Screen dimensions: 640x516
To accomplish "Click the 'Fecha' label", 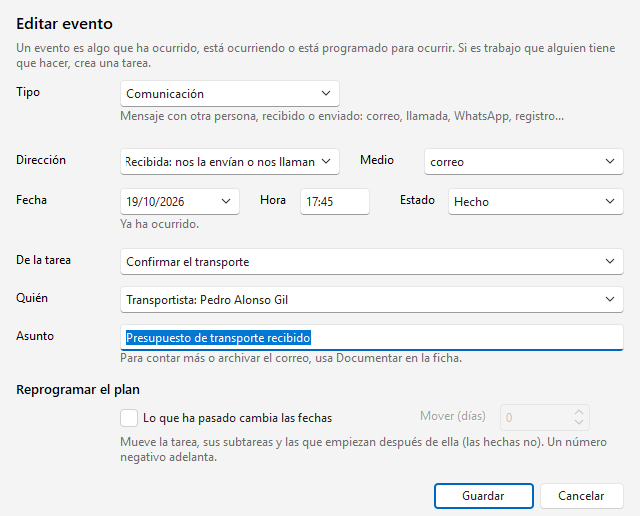I will (x=31, y=200).
